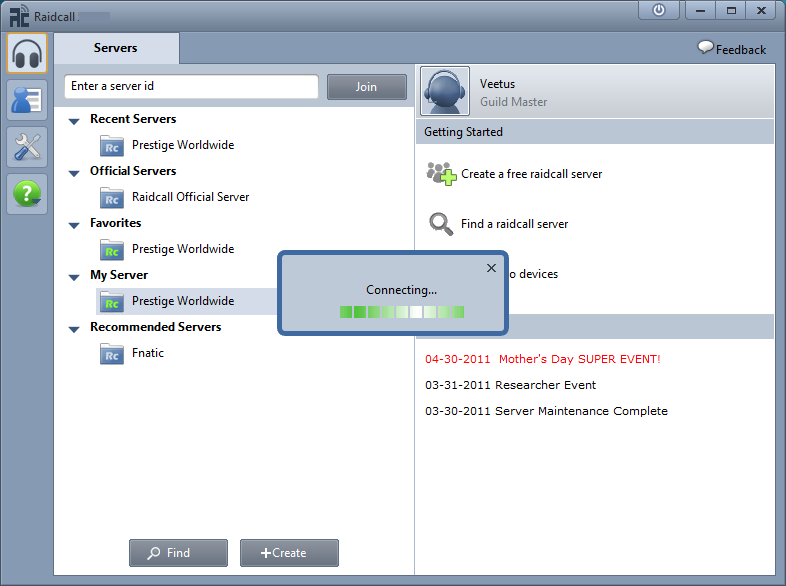The image size is (786, 586).
Task: Click the partially hidden devices link
Action: point(534,274)
